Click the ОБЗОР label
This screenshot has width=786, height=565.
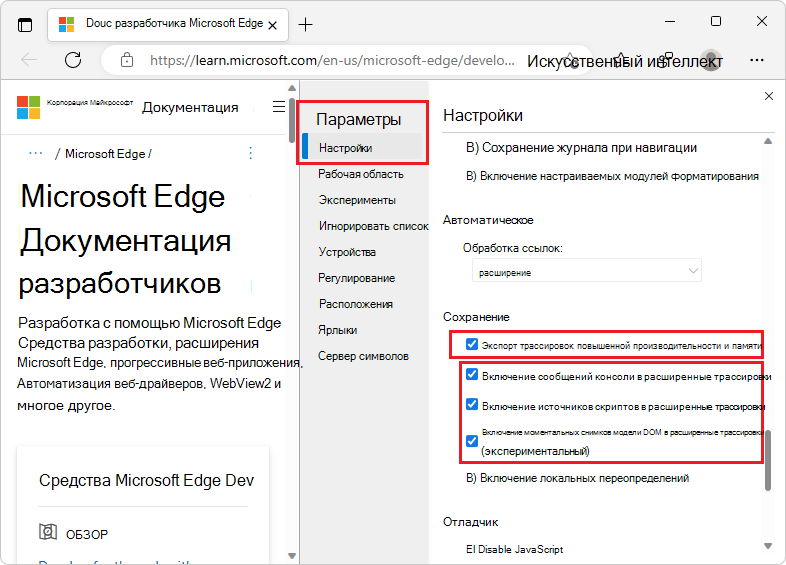tap(87, 535)
